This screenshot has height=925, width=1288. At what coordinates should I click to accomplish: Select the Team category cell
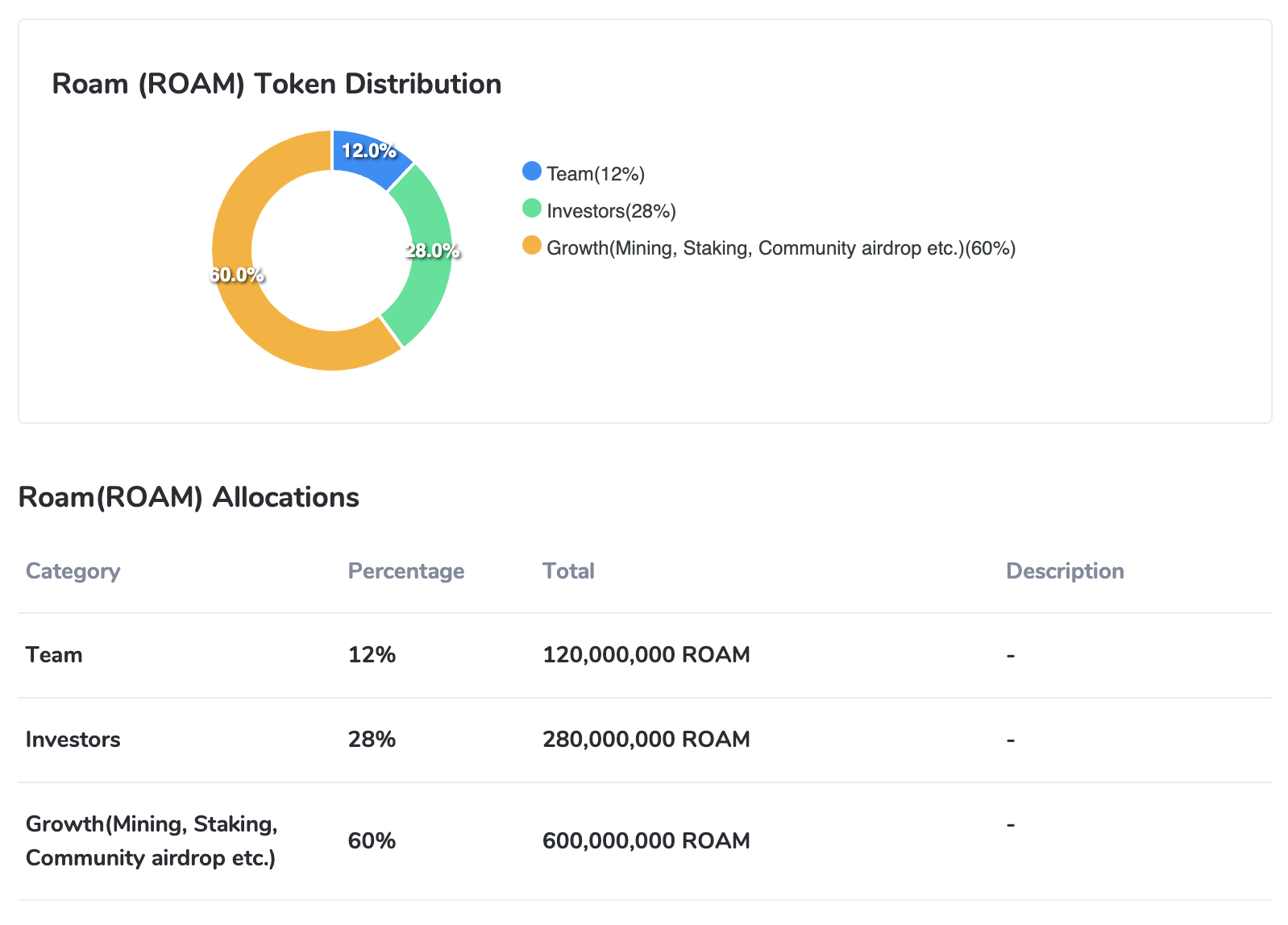[x=54, y=655]
